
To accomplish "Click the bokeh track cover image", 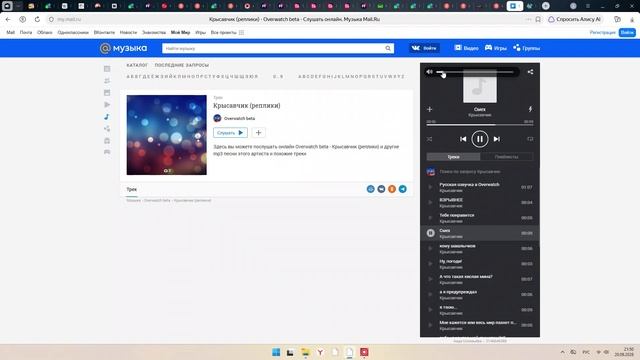I will pyautogui.click(x=167, y=135).
